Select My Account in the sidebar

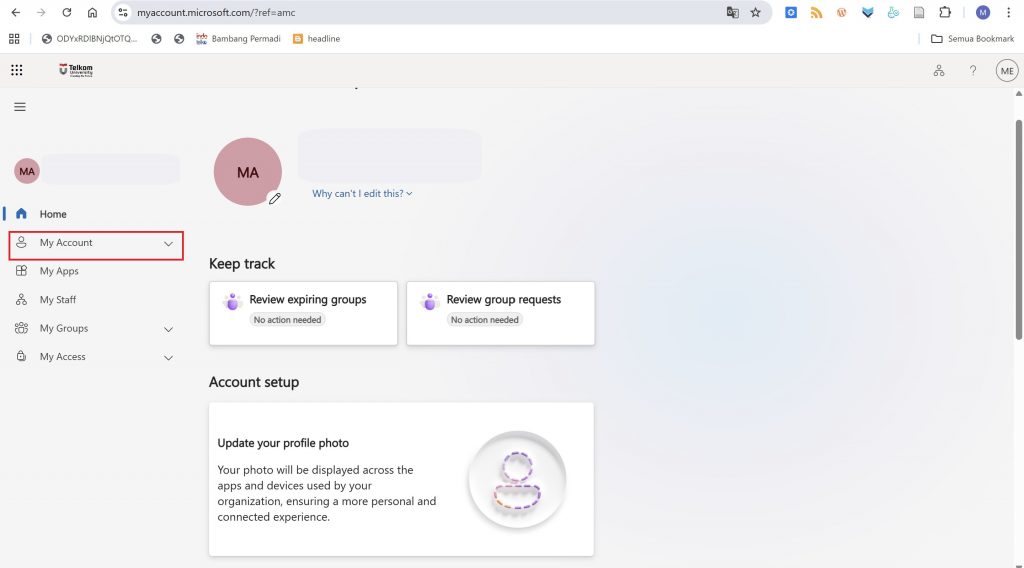coord(95,243)
